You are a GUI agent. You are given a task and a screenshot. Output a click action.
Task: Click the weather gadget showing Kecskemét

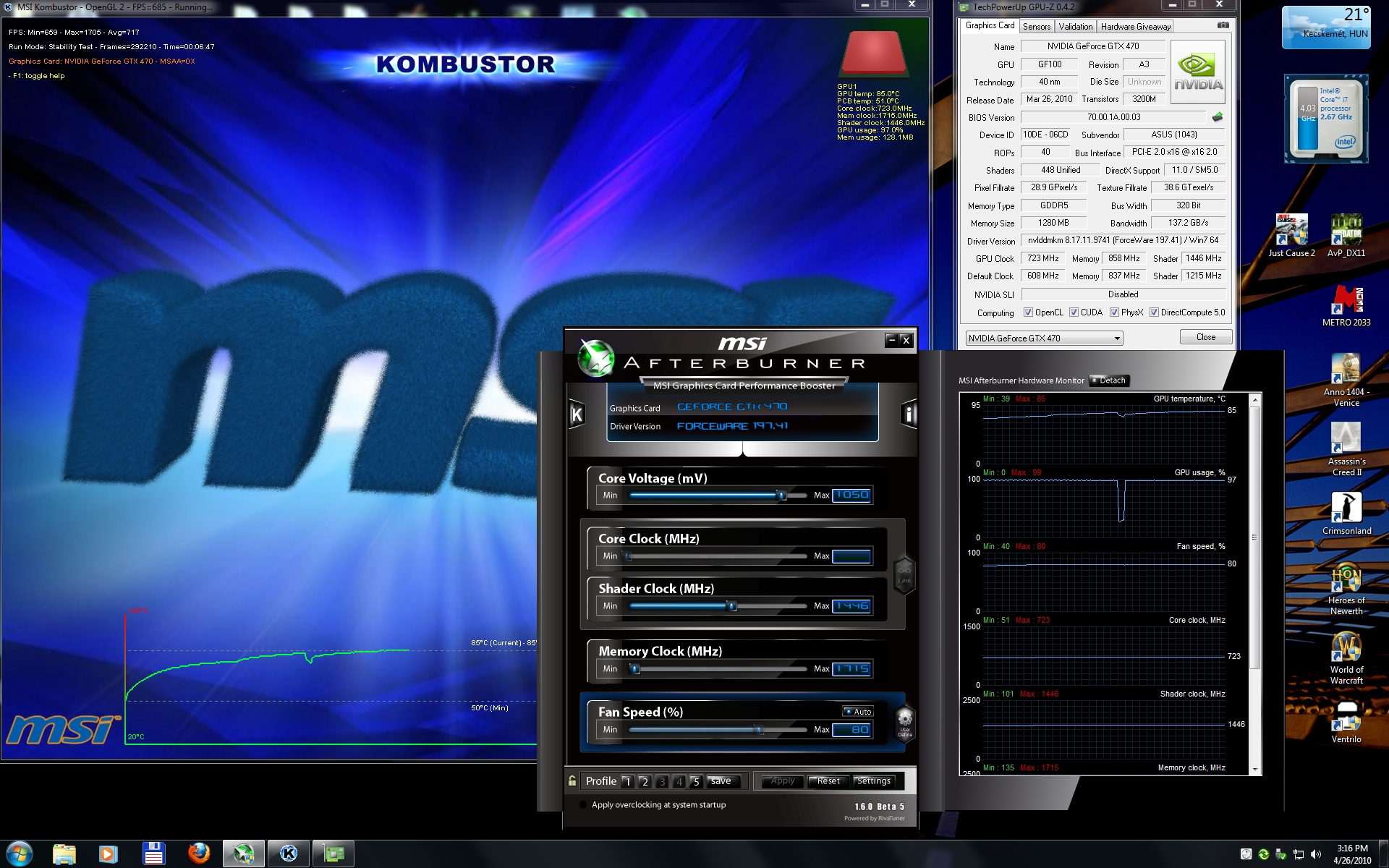coord(1326,27)
